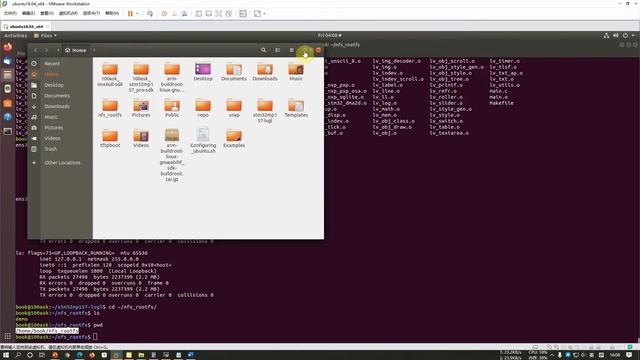Open Windows taskbar search

[x=18, y=355]
